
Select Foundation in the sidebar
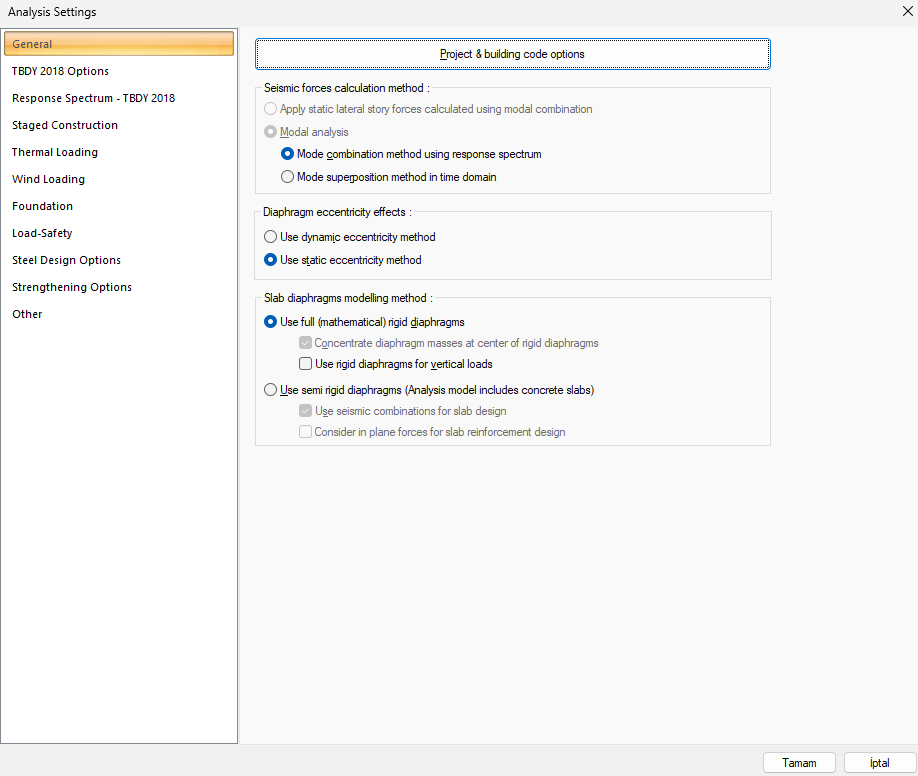42,206
